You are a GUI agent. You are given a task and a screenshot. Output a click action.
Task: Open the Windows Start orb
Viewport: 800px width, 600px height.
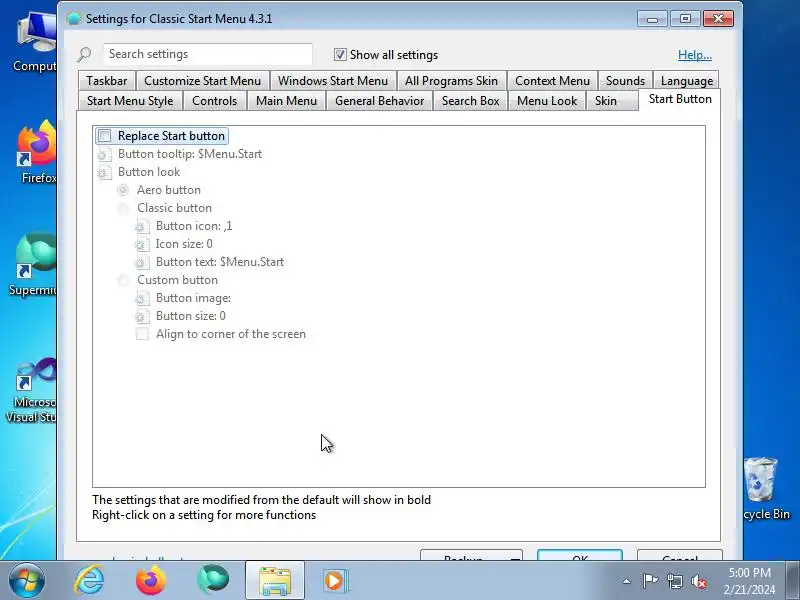pyautogui.click(x=27, y=581)
